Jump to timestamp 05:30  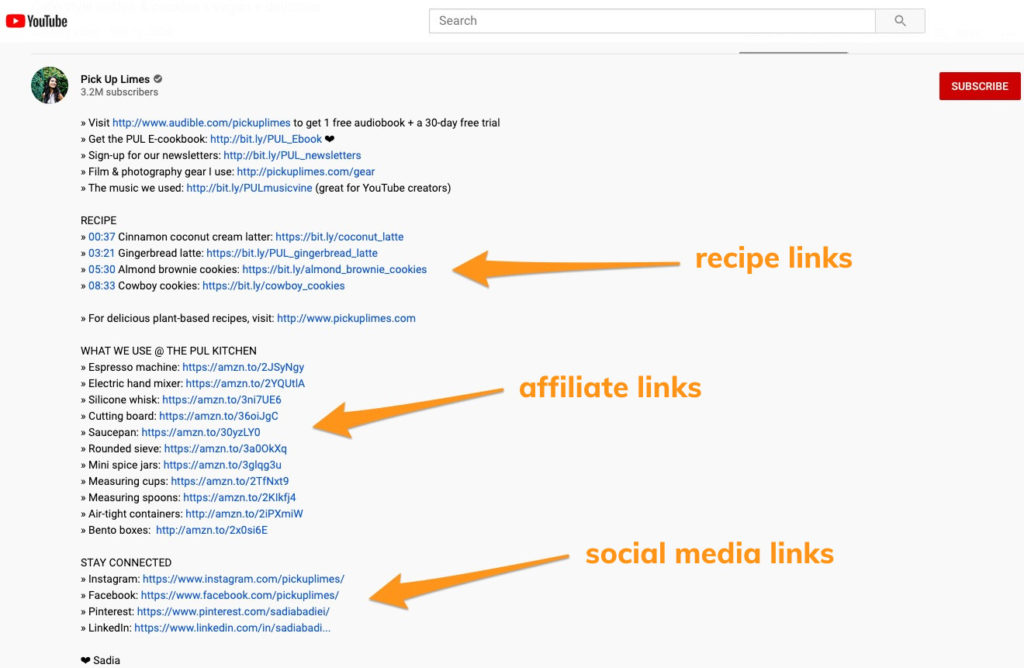tap(102, 270)
